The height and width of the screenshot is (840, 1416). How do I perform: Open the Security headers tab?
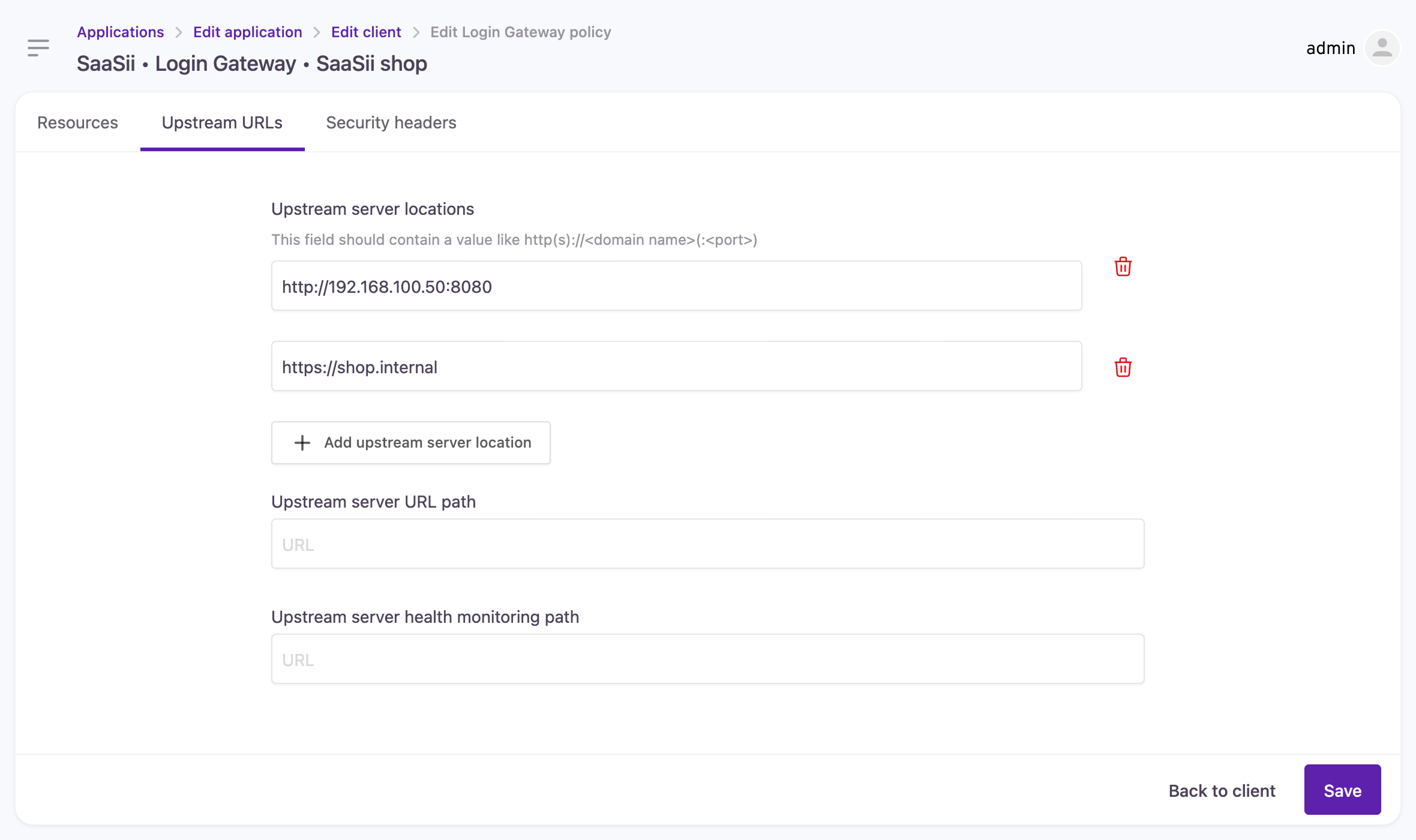tap(391, 122)
